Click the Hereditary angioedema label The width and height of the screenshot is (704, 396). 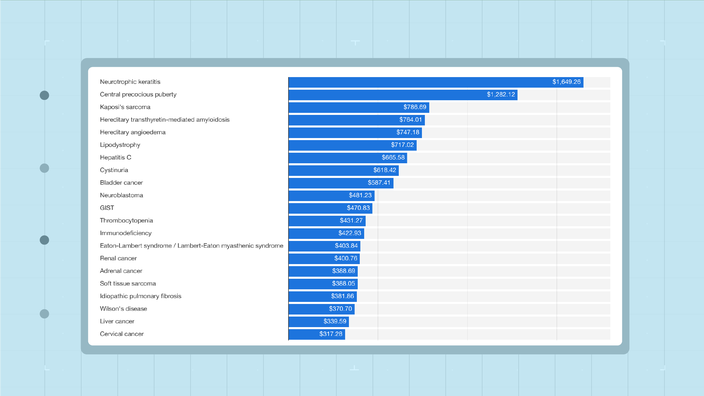pyautogui.click(x=132, y=132)
